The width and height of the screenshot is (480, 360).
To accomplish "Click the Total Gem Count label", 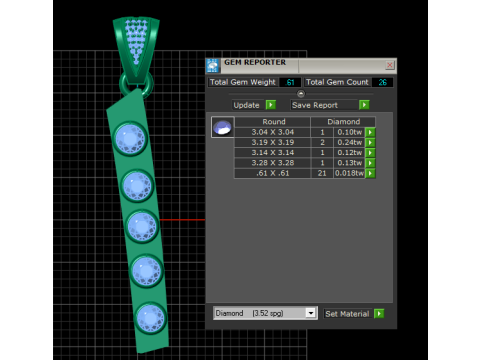I will [337, 82].
